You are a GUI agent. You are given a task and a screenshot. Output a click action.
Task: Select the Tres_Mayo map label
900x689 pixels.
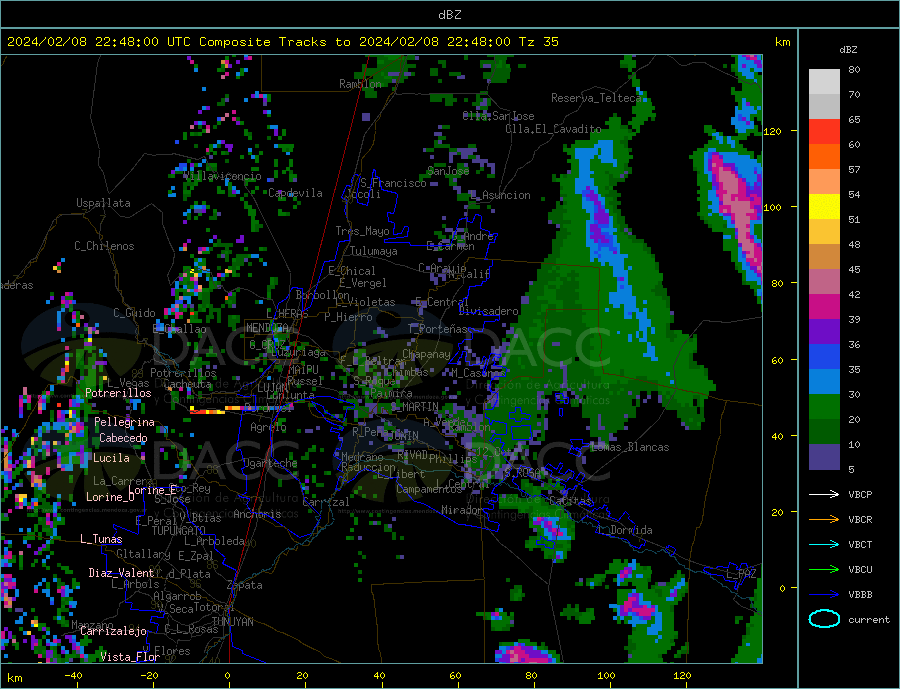click(362, 231)
